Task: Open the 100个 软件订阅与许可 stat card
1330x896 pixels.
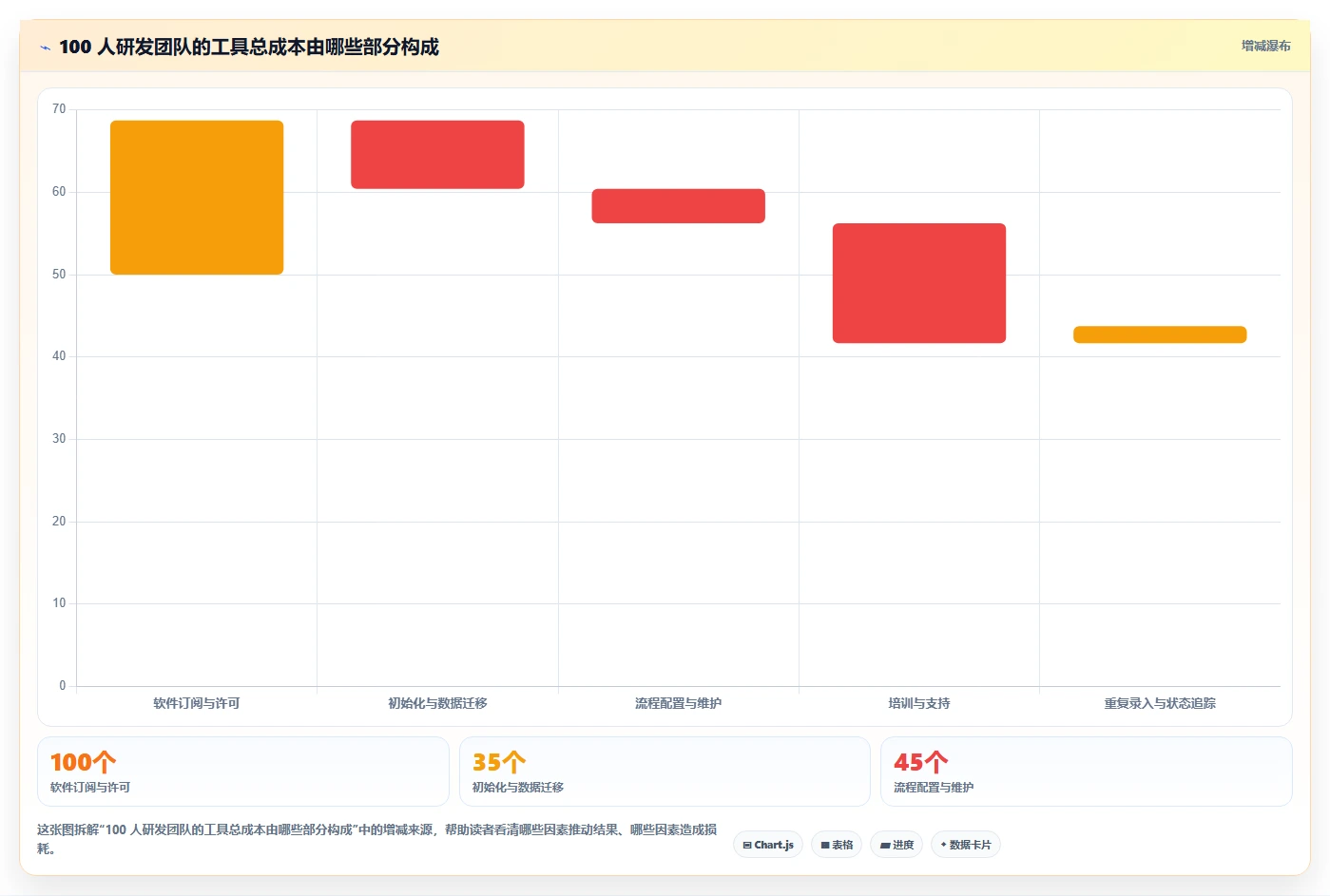Action: 243,772
